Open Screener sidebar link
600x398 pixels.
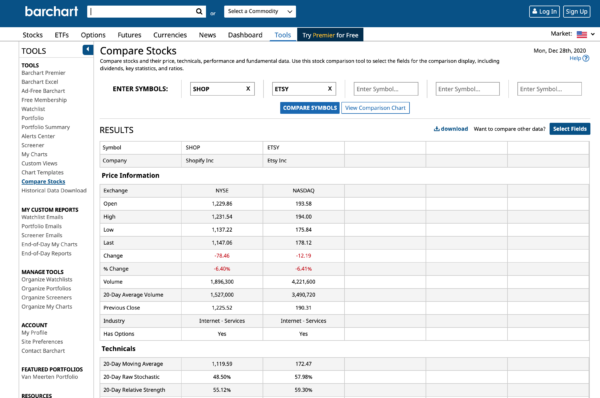[33, 145]
